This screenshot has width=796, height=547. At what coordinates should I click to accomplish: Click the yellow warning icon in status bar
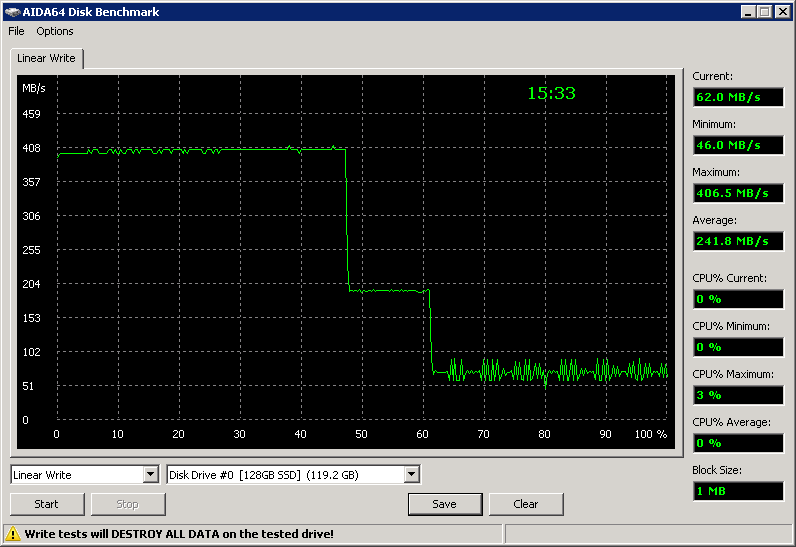13,533
